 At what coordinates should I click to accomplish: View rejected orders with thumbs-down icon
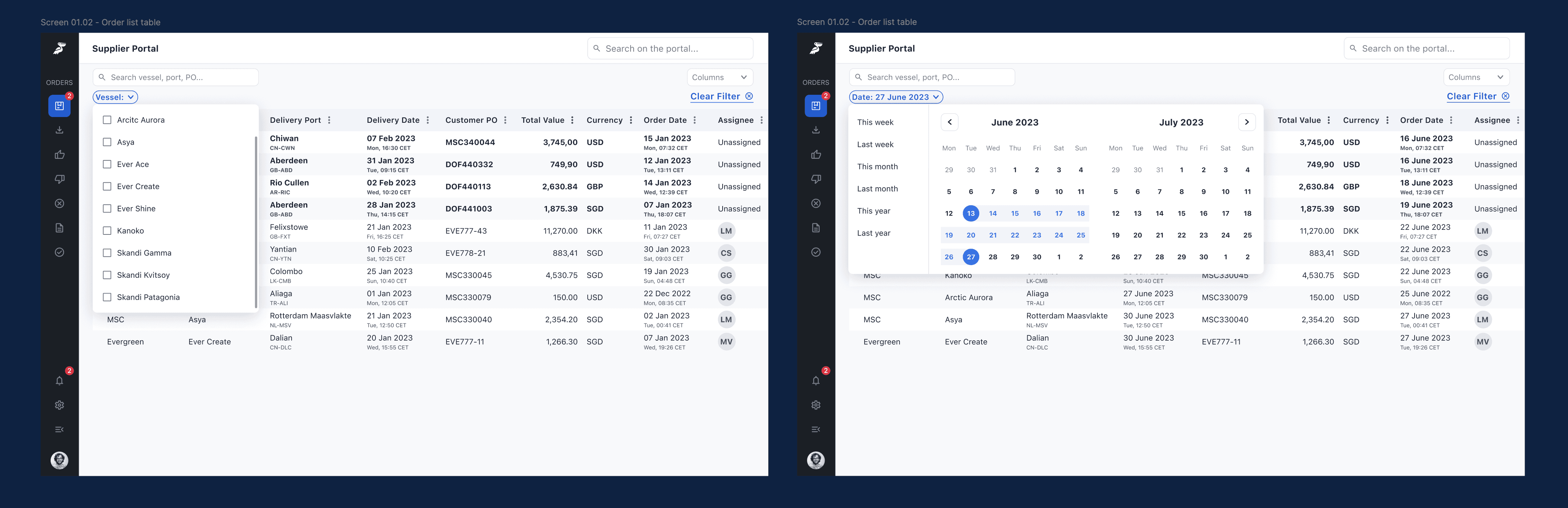(59, 178)
